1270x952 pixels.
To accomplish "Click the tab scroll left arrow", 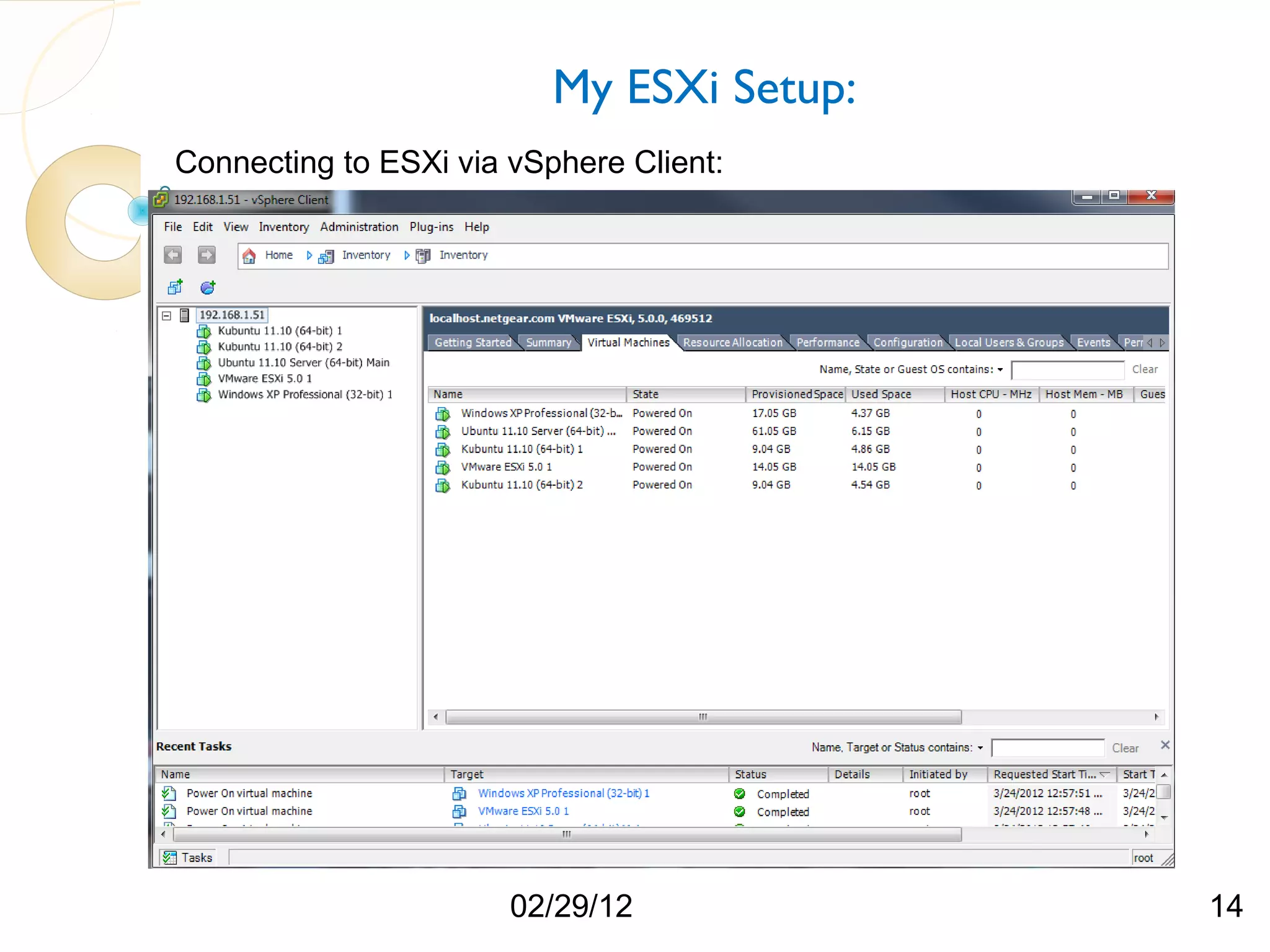I will [x=1150, y=343].
